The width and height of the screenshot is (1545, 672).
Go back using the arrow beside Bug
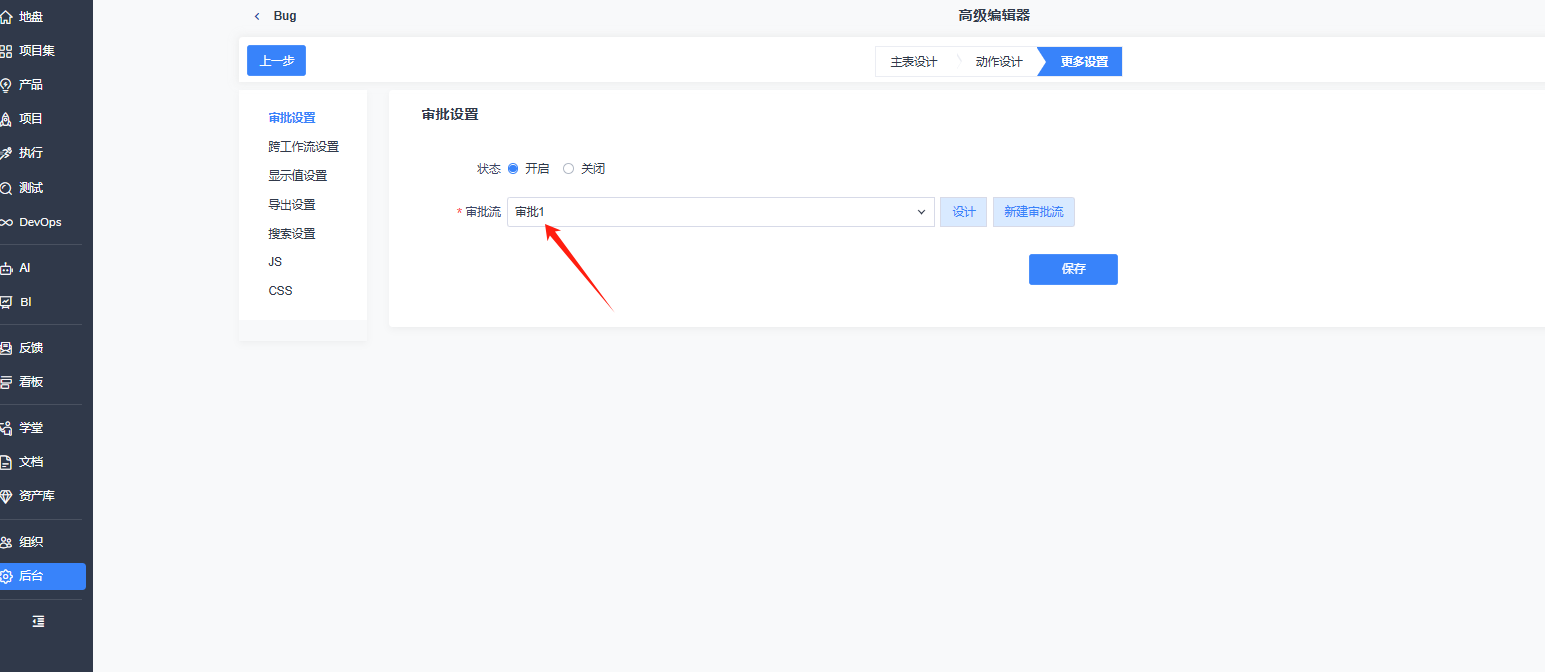(257, 16)
